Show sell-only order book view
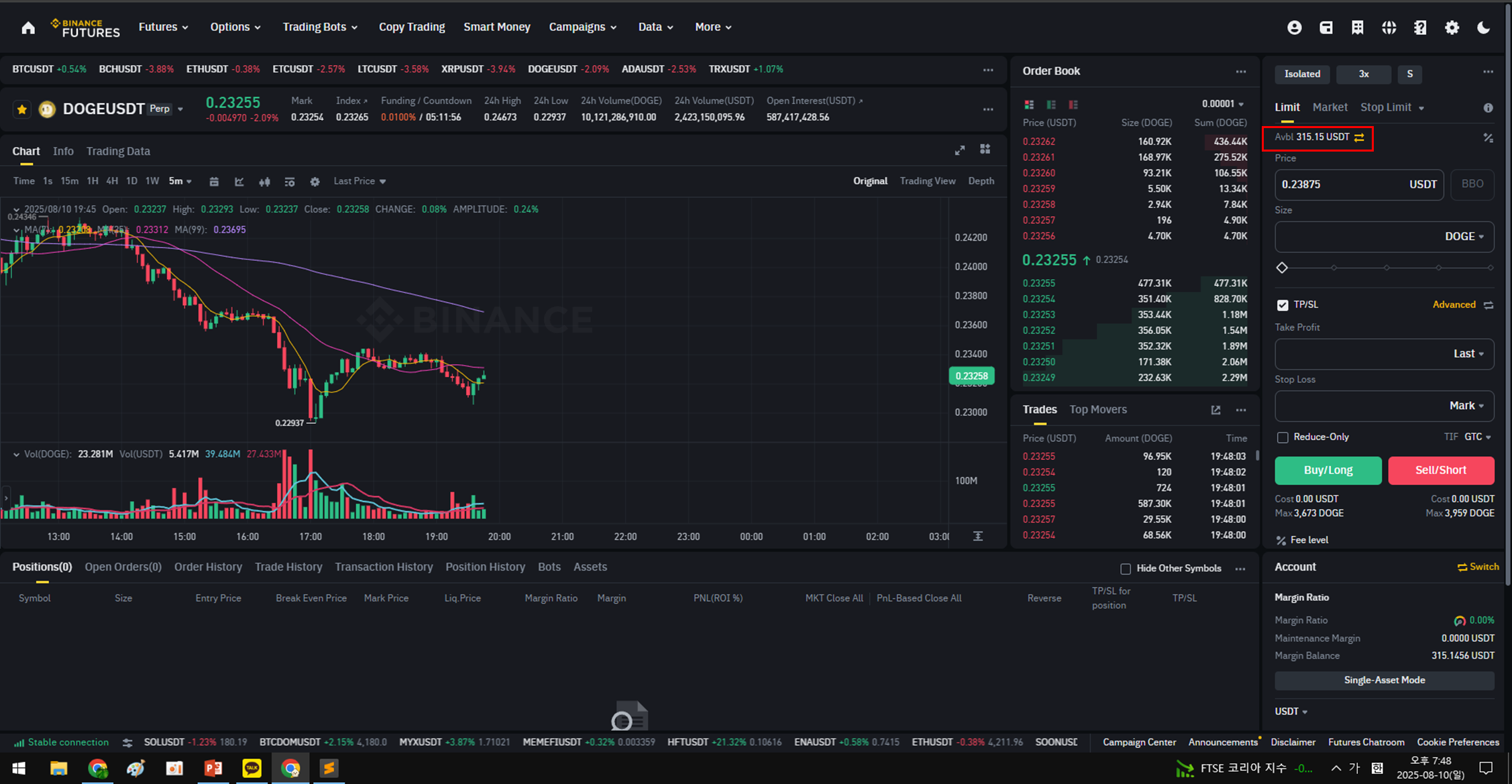Viewport: 1512px width, 784px height. 1073,105
